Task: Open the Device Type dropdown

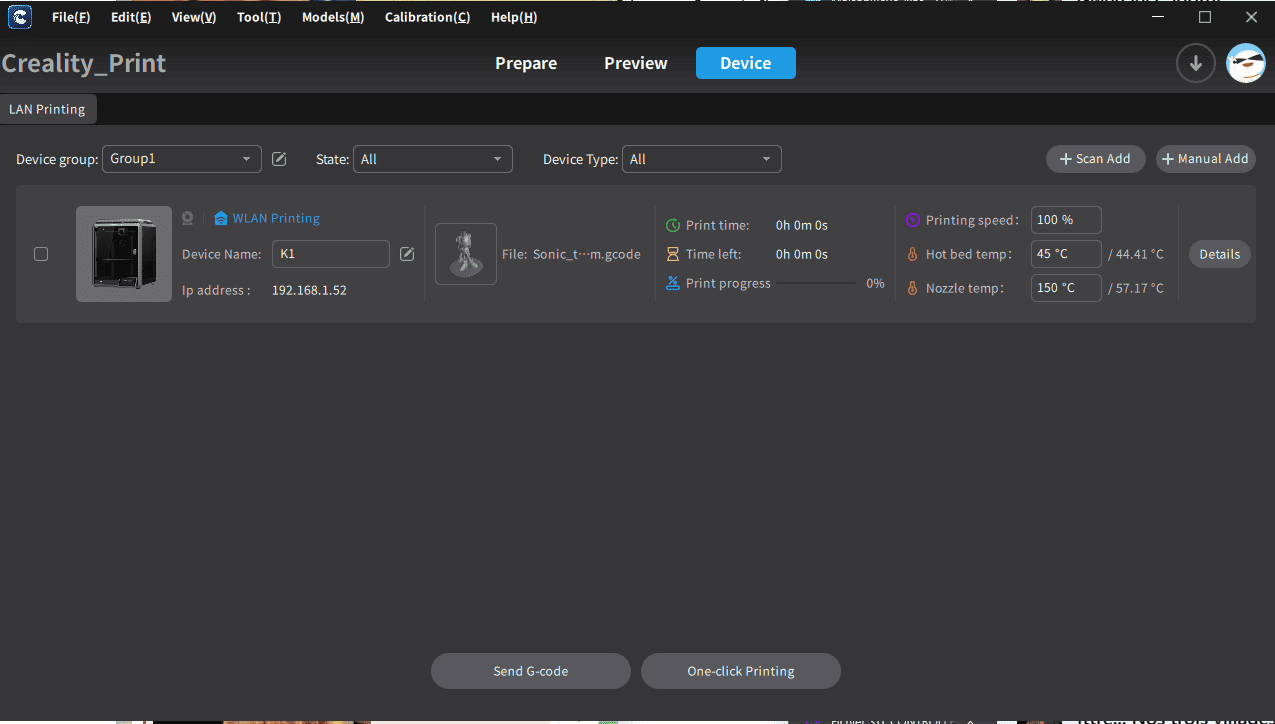Action: click(x=701, y=159)
